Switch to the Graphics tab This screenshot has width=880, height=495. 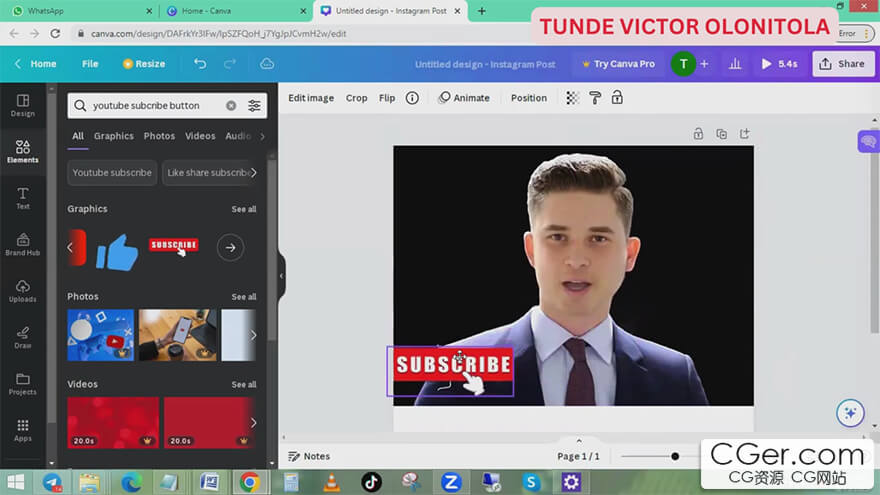click(x=114, y=136)
